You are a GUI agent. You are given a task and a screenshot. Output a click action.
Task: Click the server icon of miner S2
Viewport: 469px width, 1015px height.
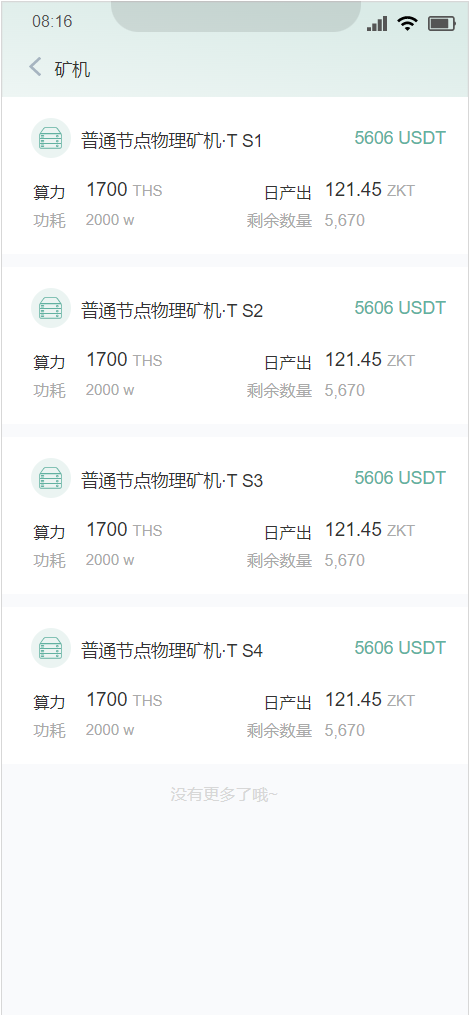click(x=50, y=308)
